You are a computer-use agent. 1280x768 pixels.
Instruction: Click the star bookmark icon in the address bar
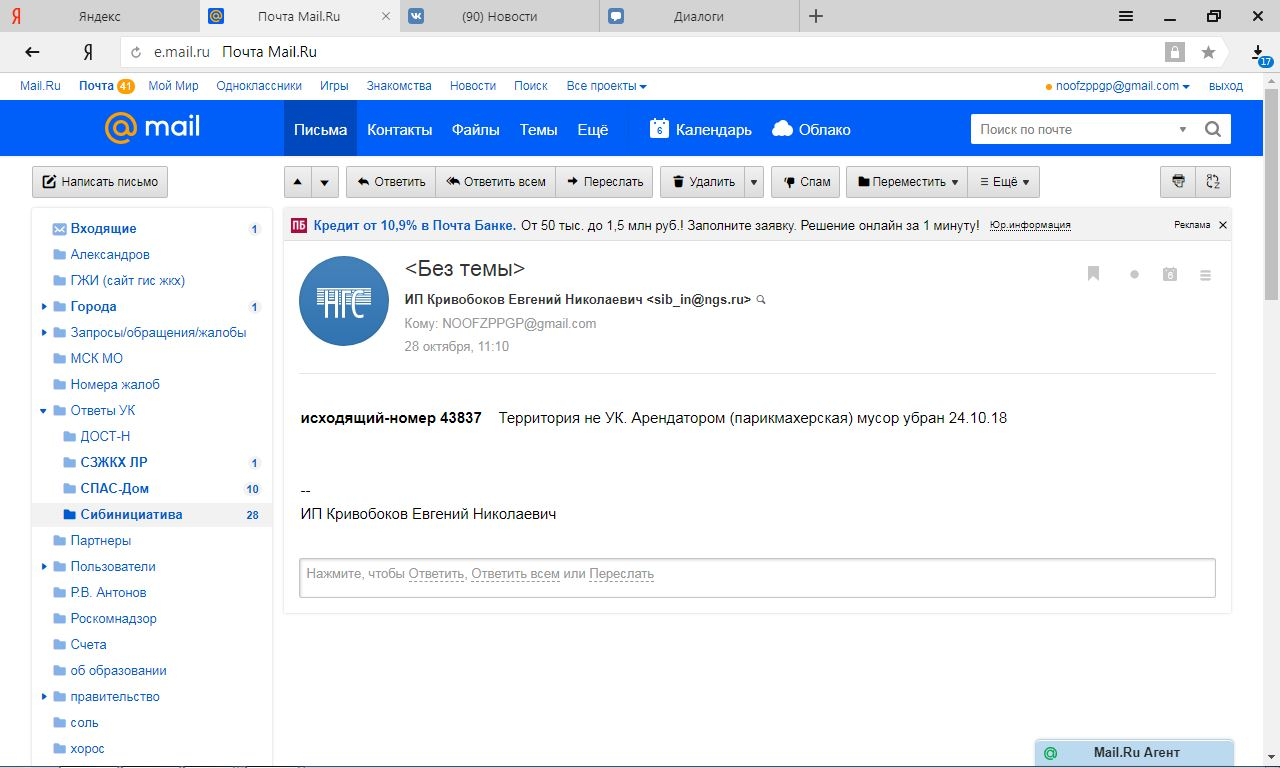[x=1208, y=52]
